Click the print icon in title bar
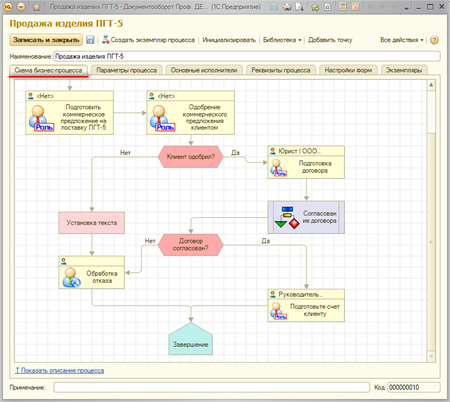The image size is (450, 402). point(287,7)
